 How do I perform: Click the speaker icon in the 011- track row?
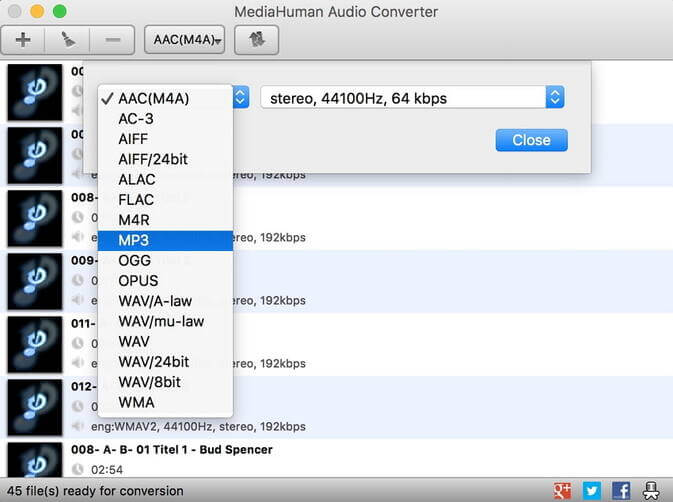coord(78,363)
